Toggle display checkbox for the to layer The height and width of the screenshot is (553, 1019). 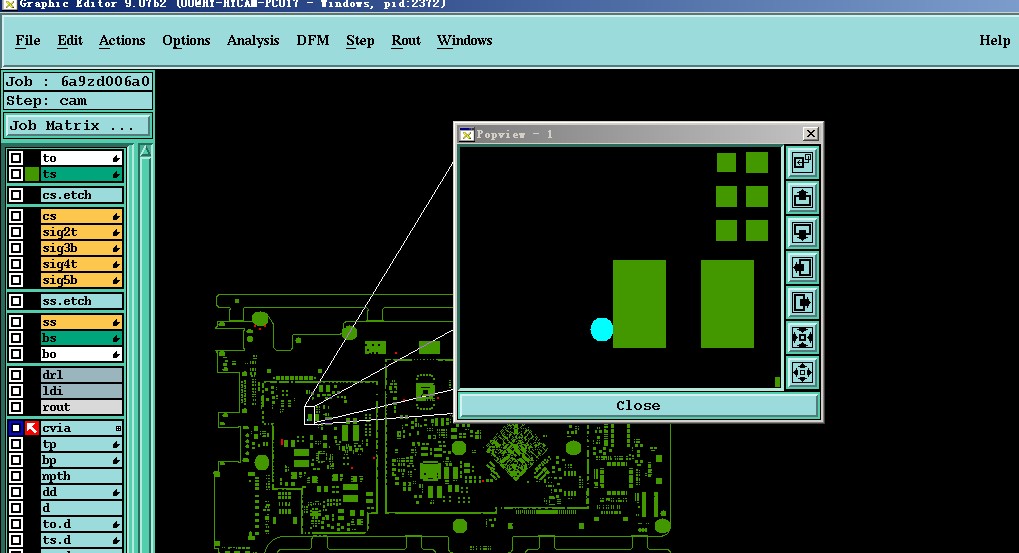pos(16,158)
